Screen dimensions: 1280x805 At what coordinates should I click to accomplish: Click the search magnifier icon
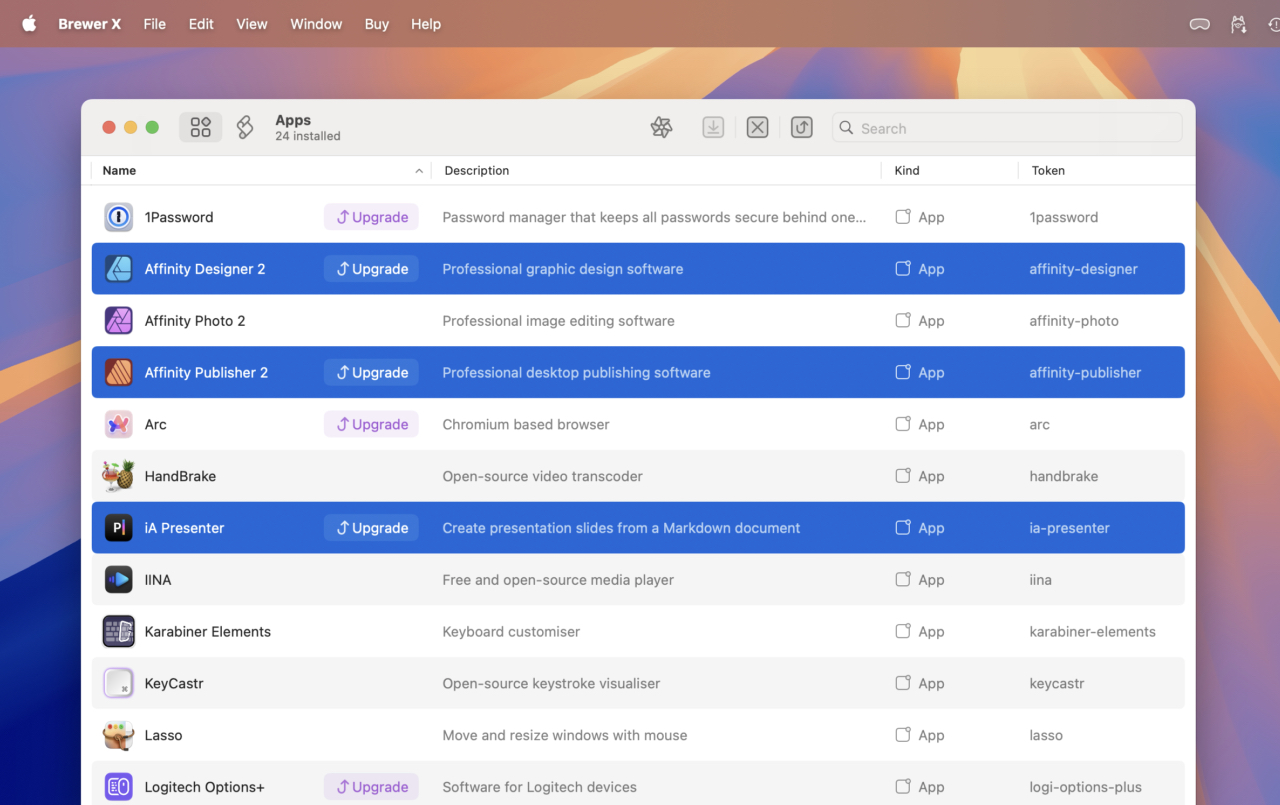click(x=846, y=128)
